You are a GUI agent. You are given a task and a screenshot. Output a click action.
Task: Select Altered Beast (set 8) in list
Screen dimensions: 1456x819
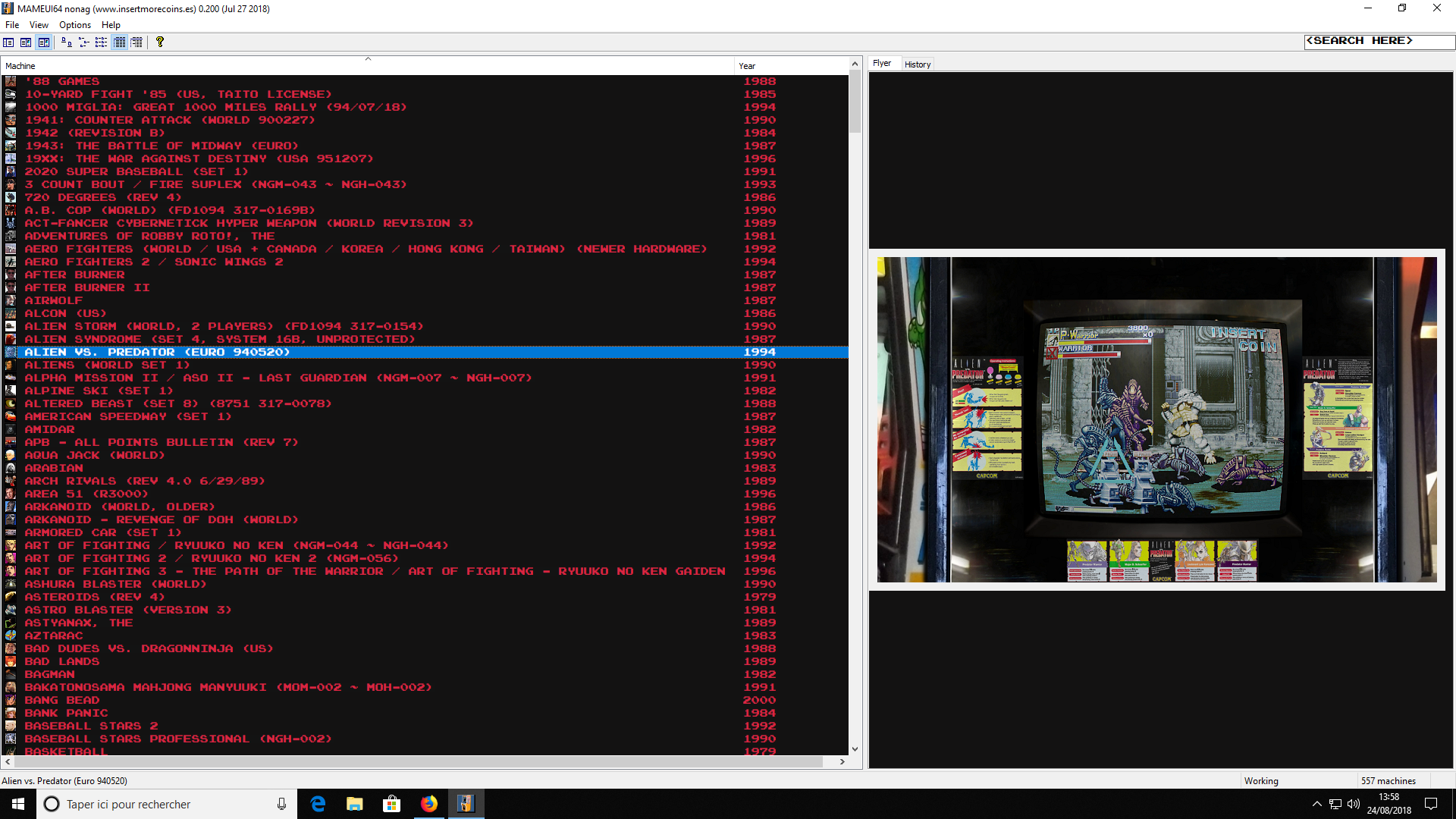pos(177,403)
